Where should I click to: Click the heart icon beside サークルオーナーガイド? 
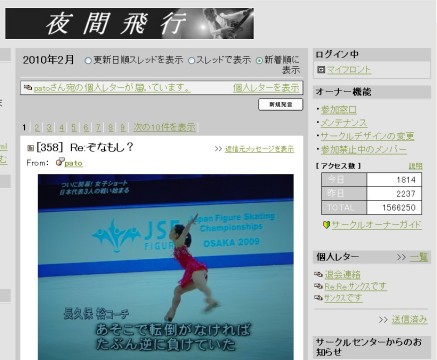(326, 225)
